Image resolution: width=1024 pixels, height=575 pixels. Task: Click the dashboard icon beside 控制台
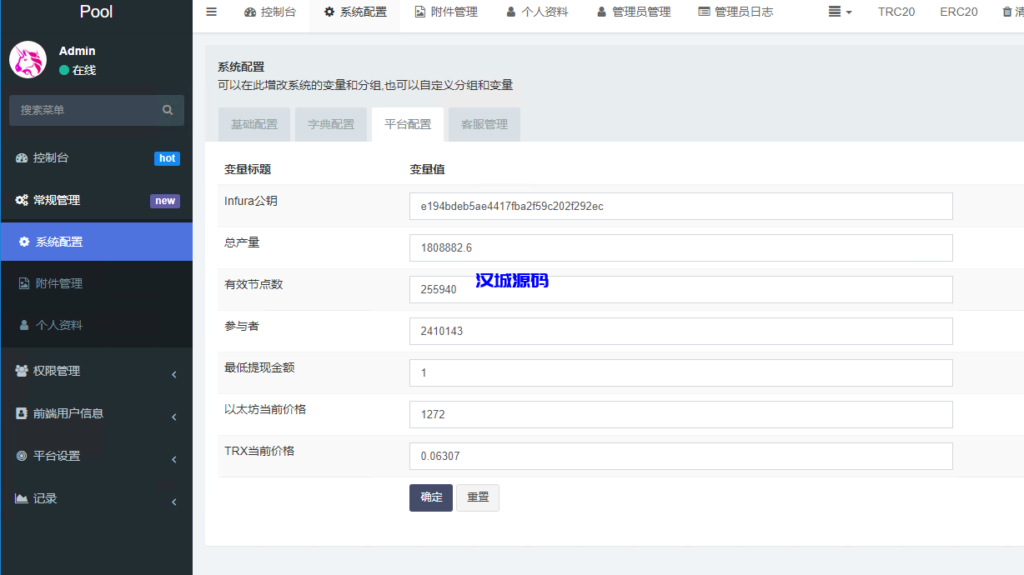[x=22, y=158]
